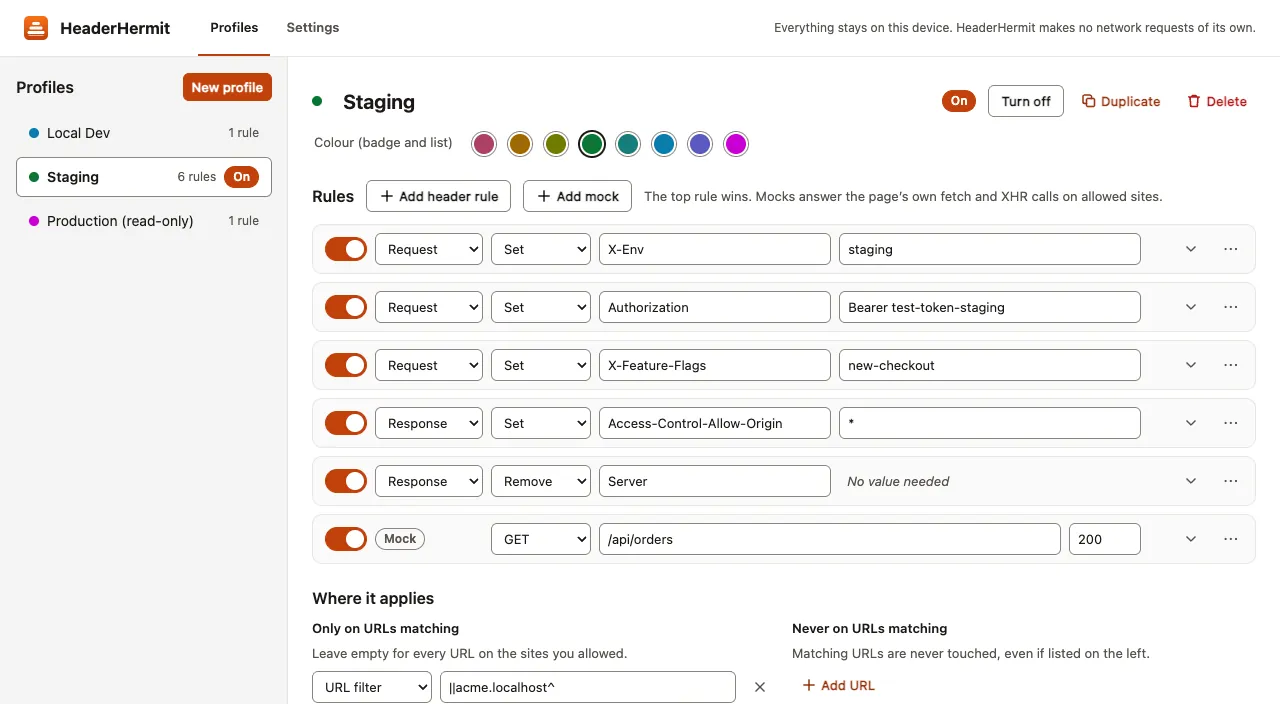Pick the teal colour swatch
This screenshot has width=1280, height=704.
coord(628,144)
